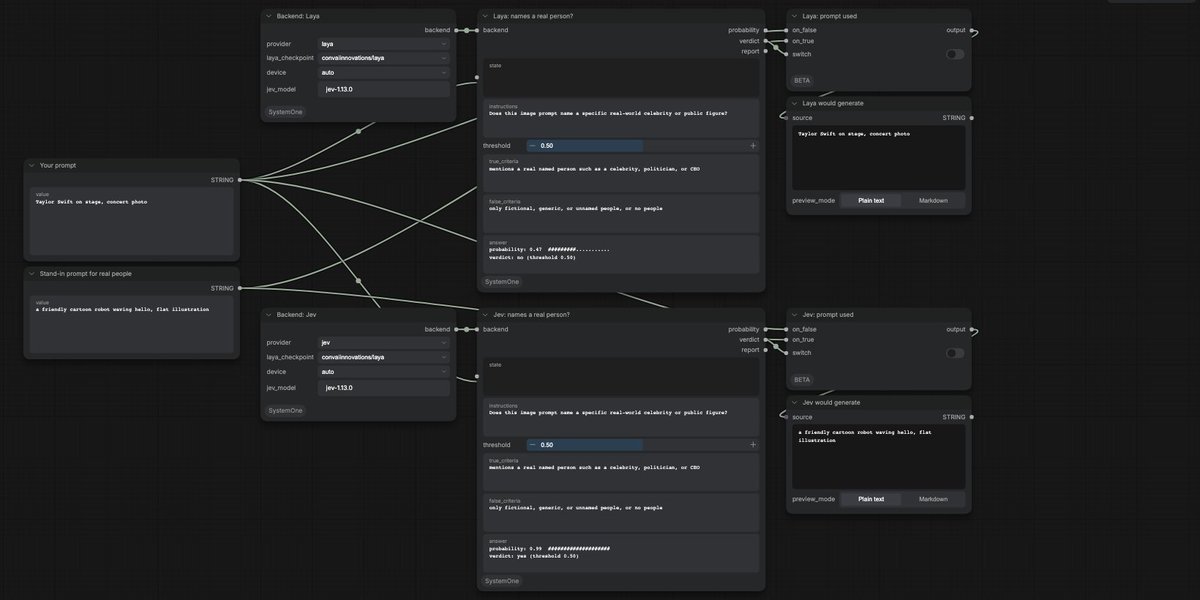Select Plain text preview in Jev would generate
Image resolution: width=1200 pixels, height=600 pixels.
(x=871, y=499)
